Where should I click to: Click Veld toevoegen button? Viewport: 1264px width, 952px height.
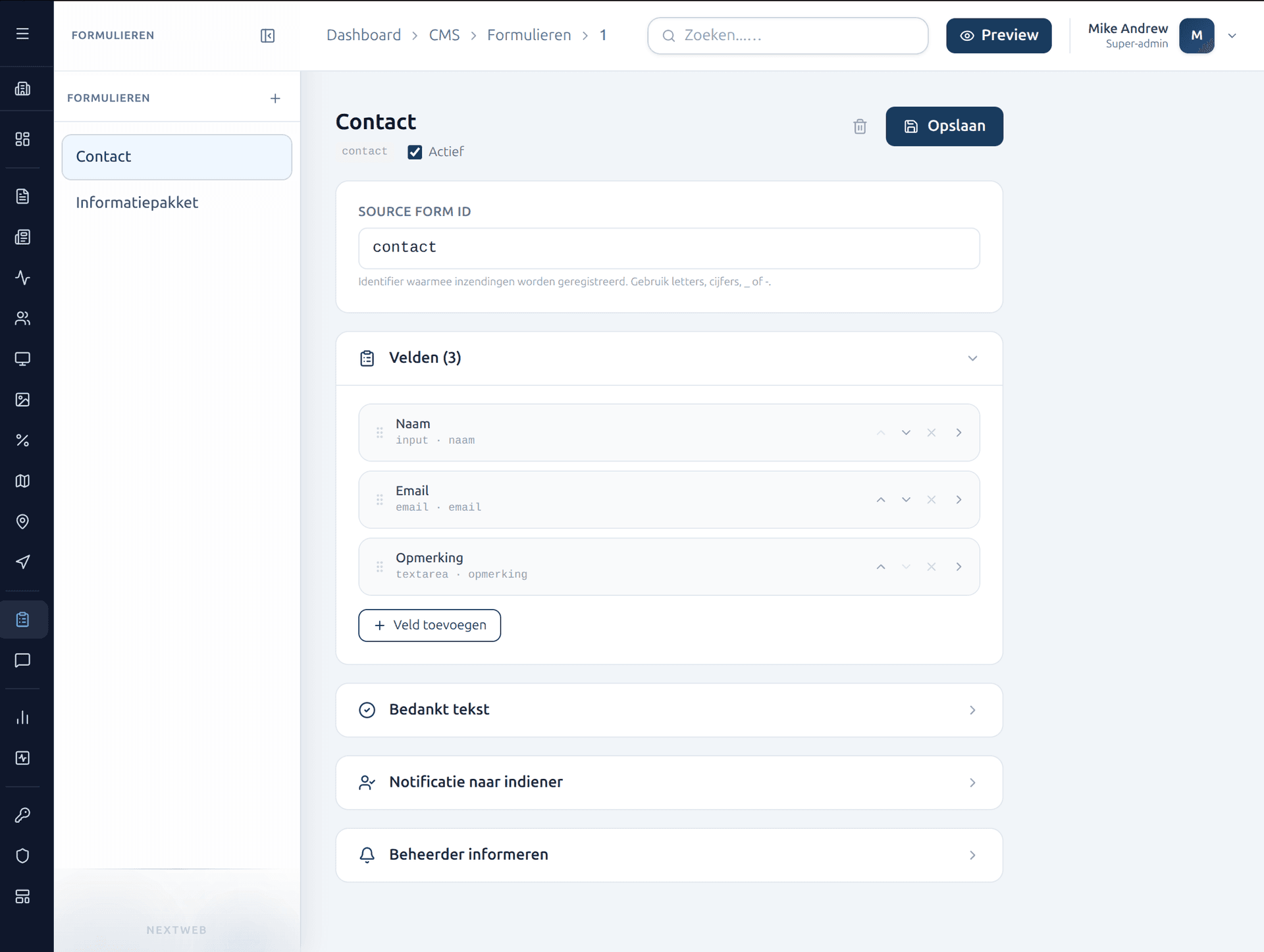click(429, 625)
